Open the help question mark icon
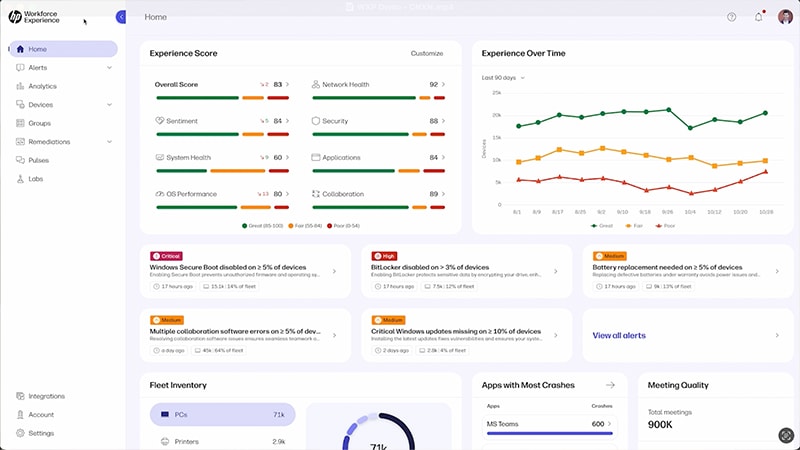The image size is (800, 450). tap(731, 17)
